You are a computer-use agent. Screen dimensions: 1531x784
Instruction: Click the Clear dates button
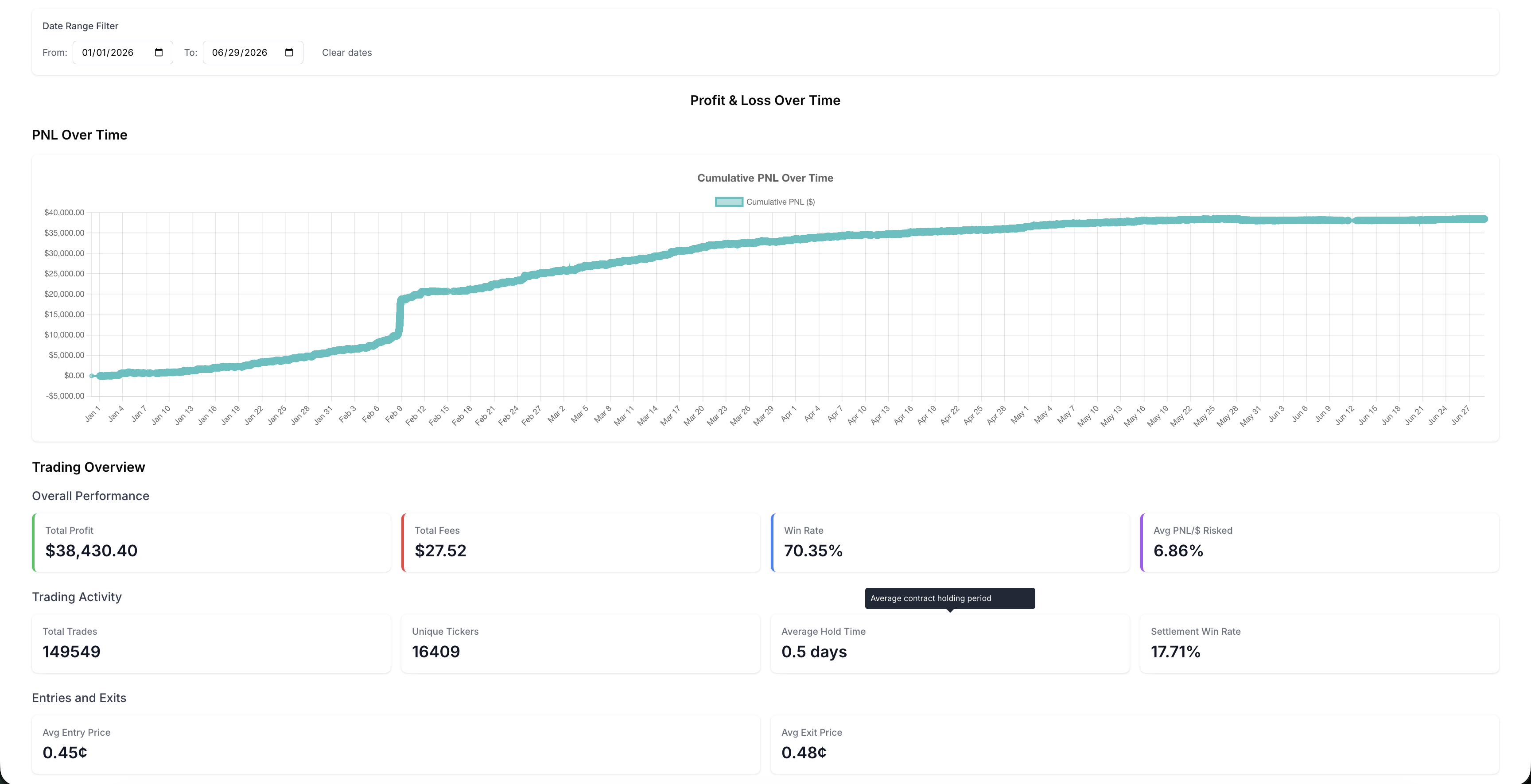pos(346,52)
